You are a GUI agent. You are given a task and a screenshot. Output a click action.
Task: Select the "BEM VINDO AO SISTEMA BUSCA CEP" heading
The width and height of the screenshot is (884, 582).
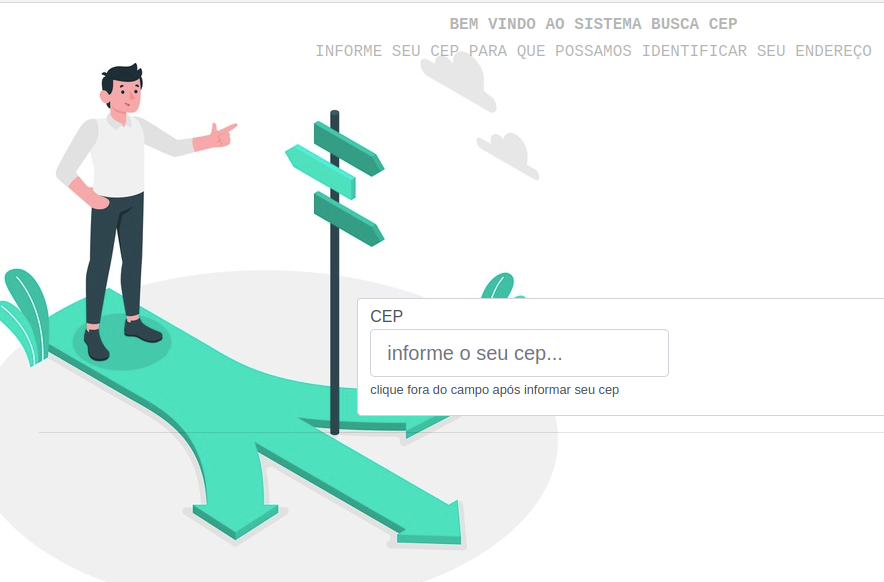pos(593,24)
